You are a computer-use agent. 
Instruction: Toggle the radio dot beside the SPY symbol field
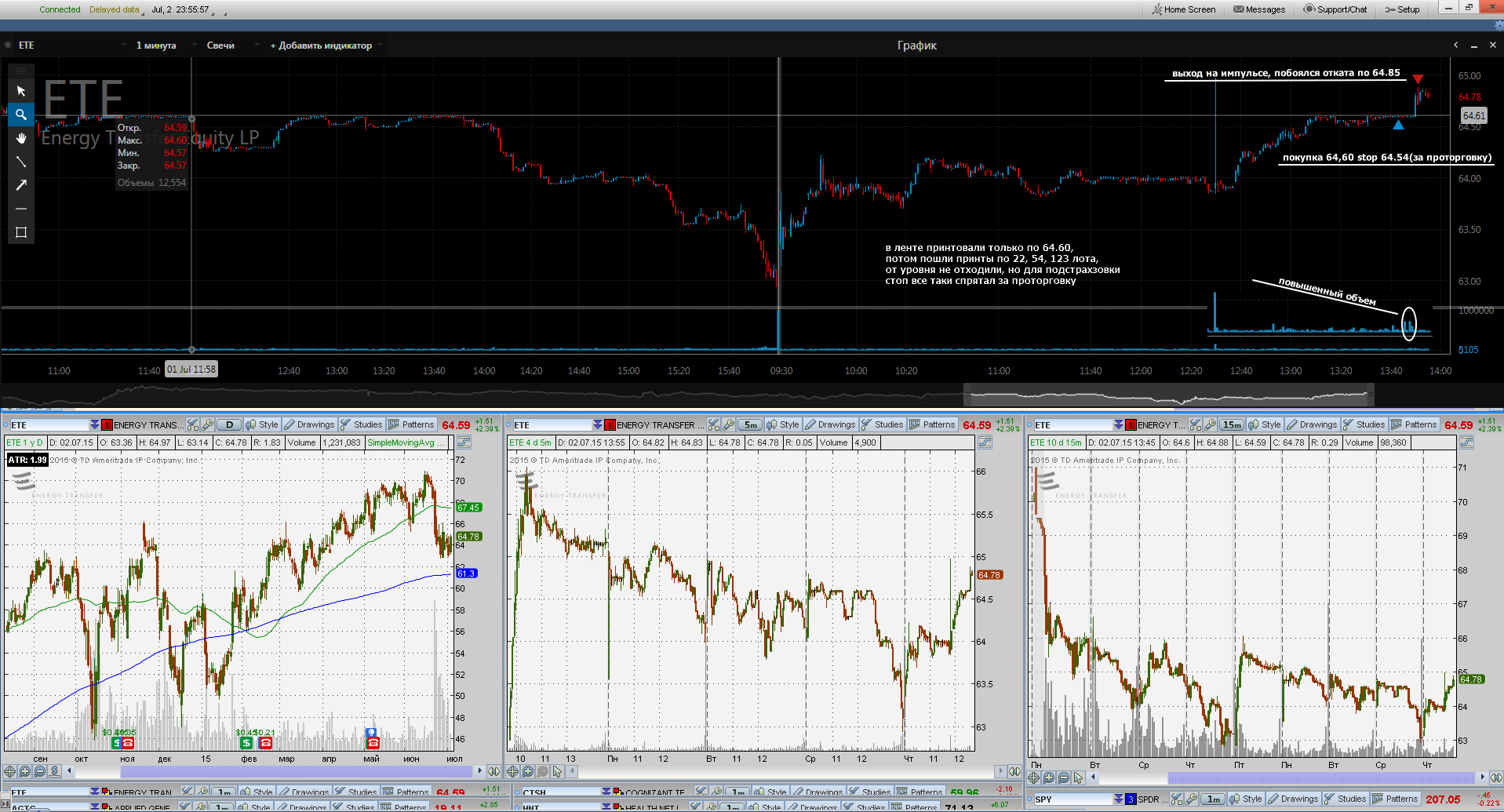pyautogui.click(x=1029, y=799)
